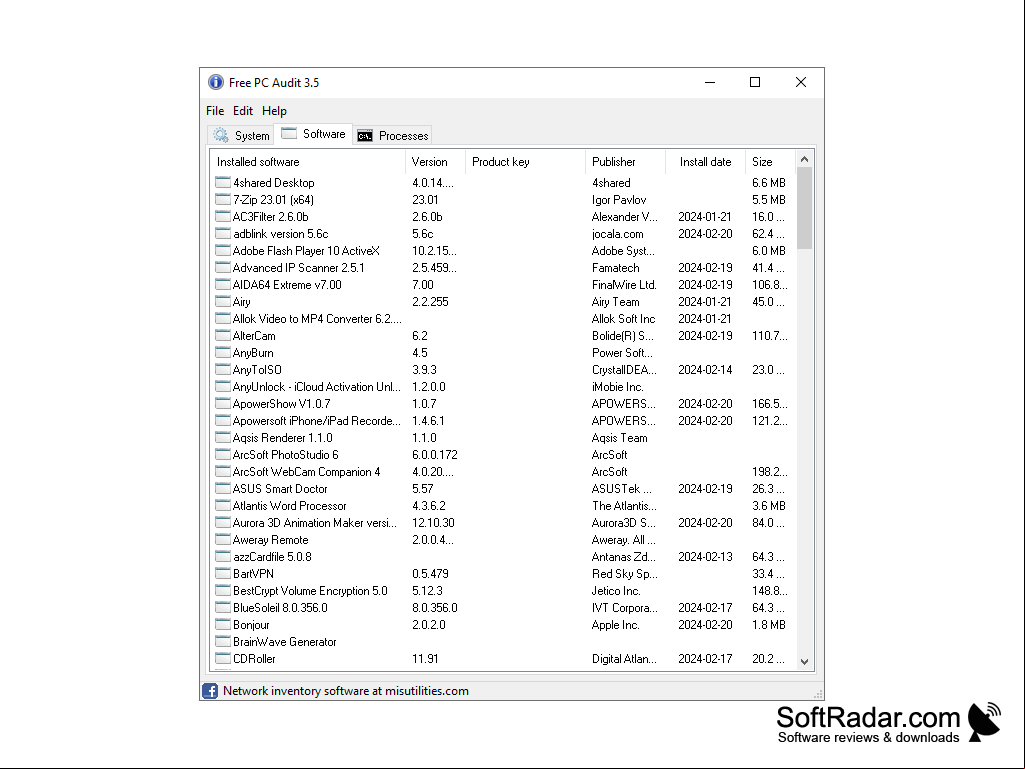Click publisher Igor Pavlov cell
1025x769 pixels.
click(618, 199)
